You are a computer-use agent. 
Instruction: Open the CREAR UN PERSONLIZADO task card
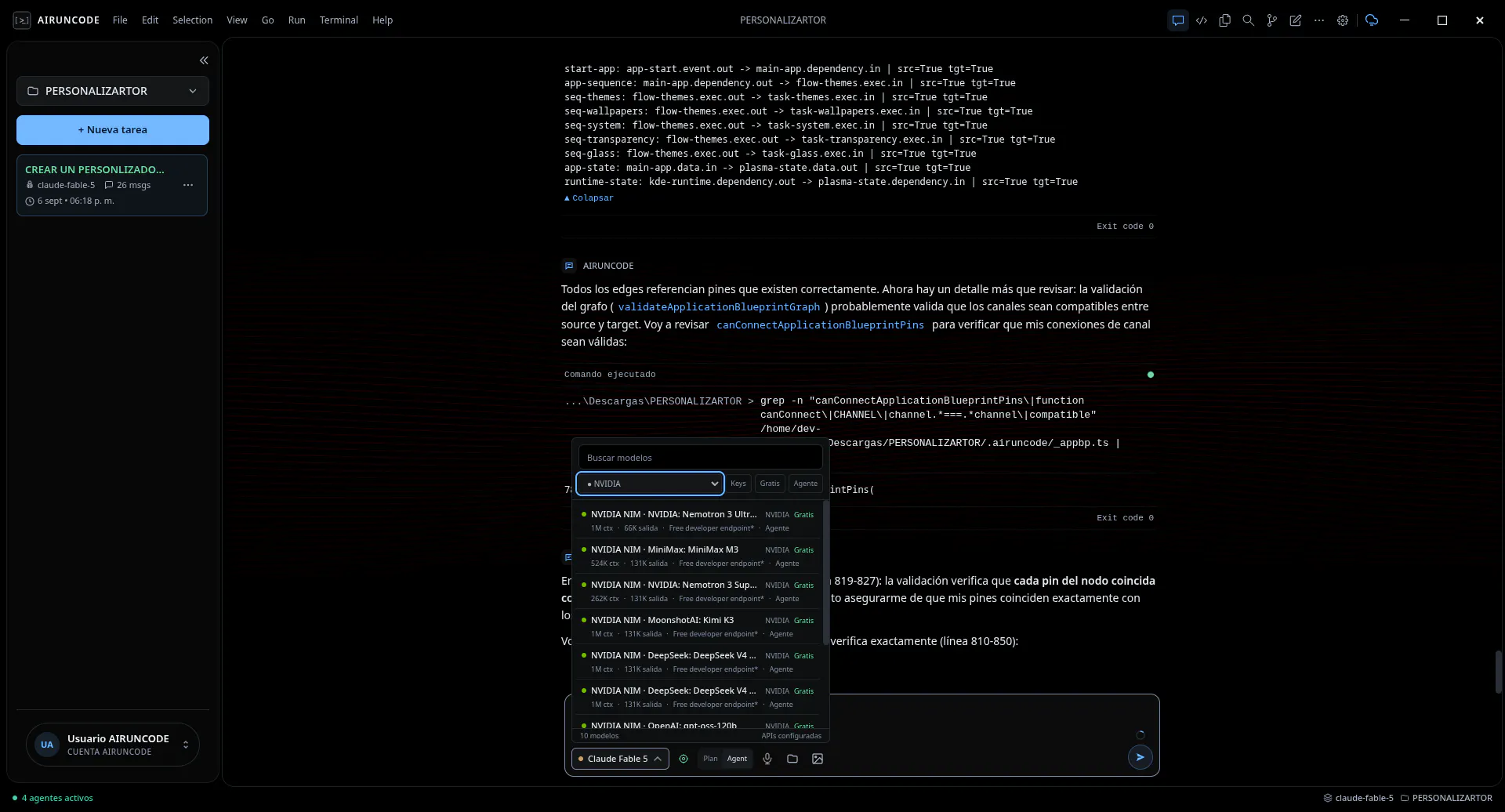coord(112,185)
